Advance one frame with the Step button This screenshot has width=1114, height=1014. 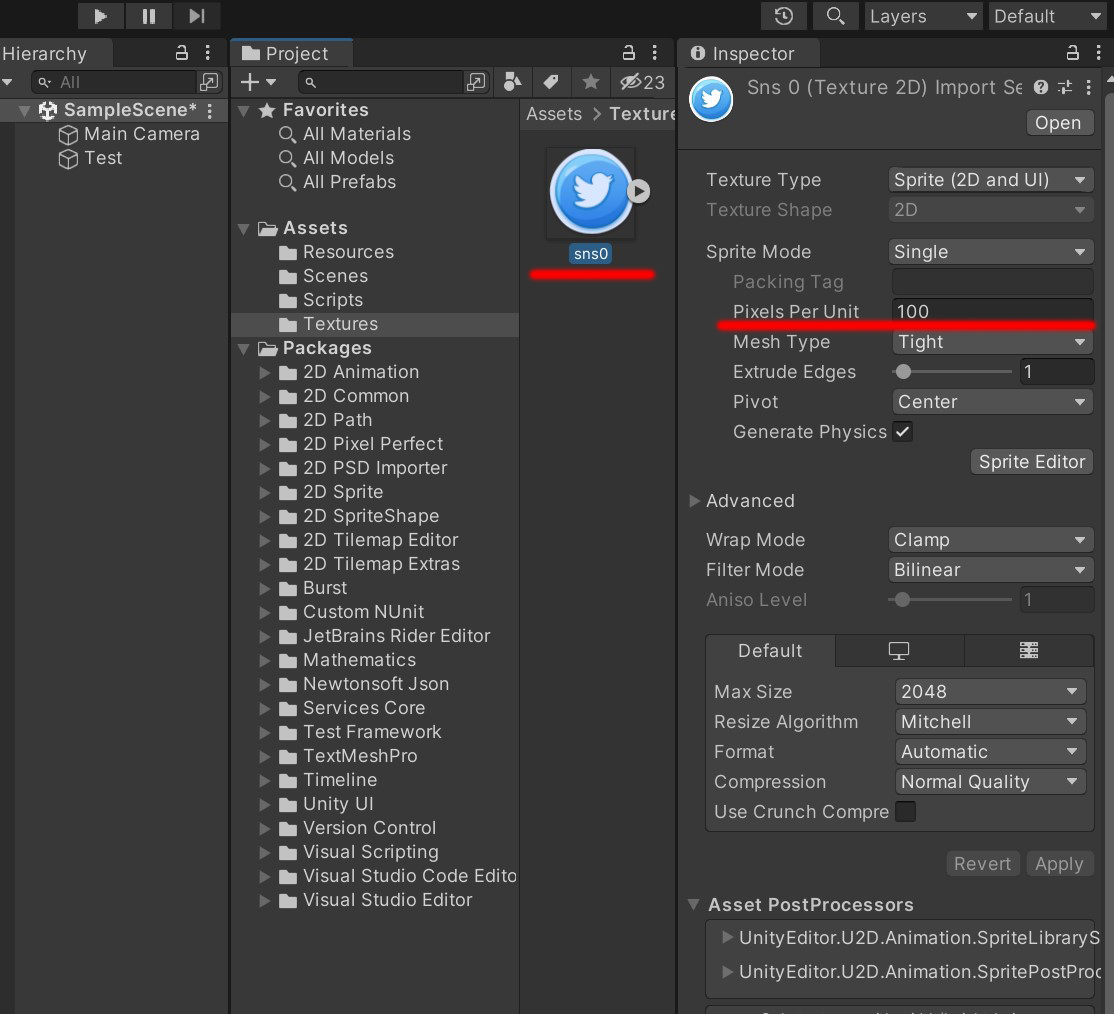click(x=197, y=16)
